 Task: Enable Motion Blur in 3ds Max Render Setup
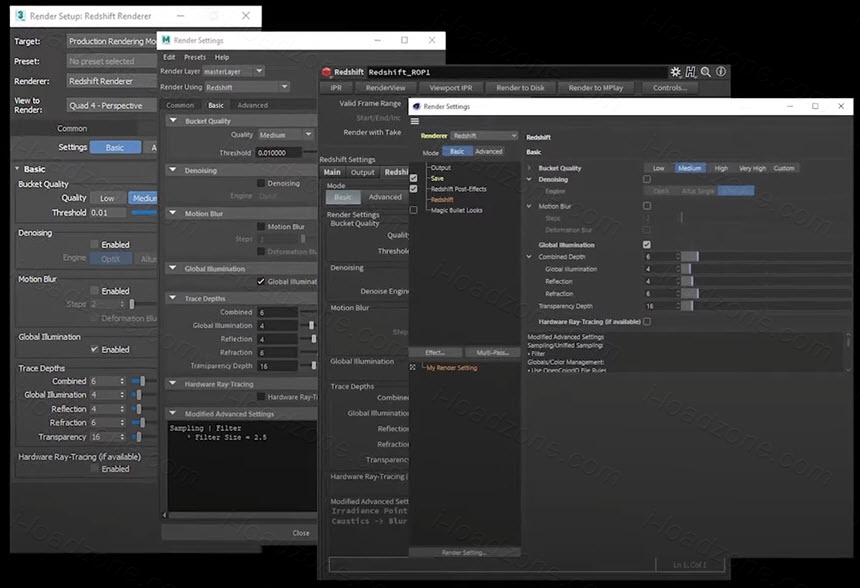tap(94, 291)
